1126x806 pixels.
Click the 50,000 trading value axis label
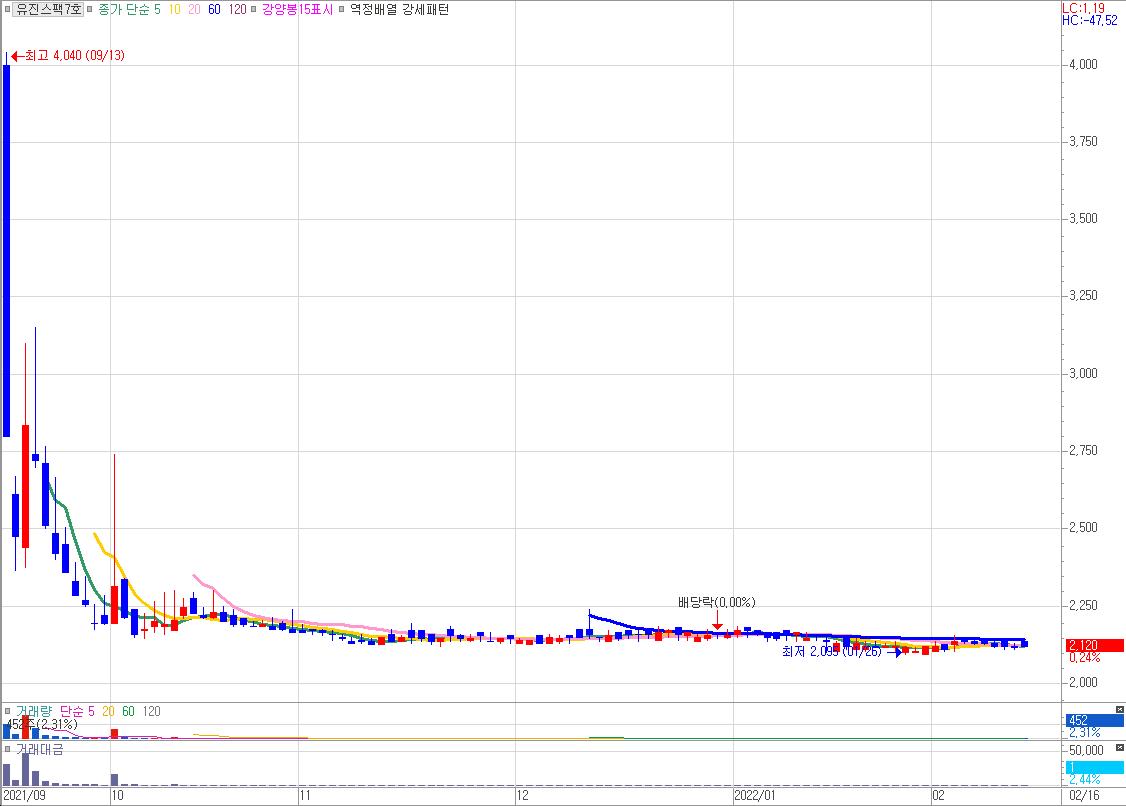coord(1087,750)
